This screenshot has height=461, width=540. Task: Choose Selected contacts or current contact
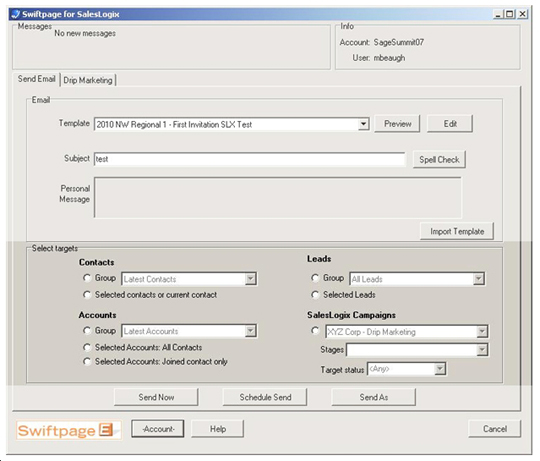(87, 295)
